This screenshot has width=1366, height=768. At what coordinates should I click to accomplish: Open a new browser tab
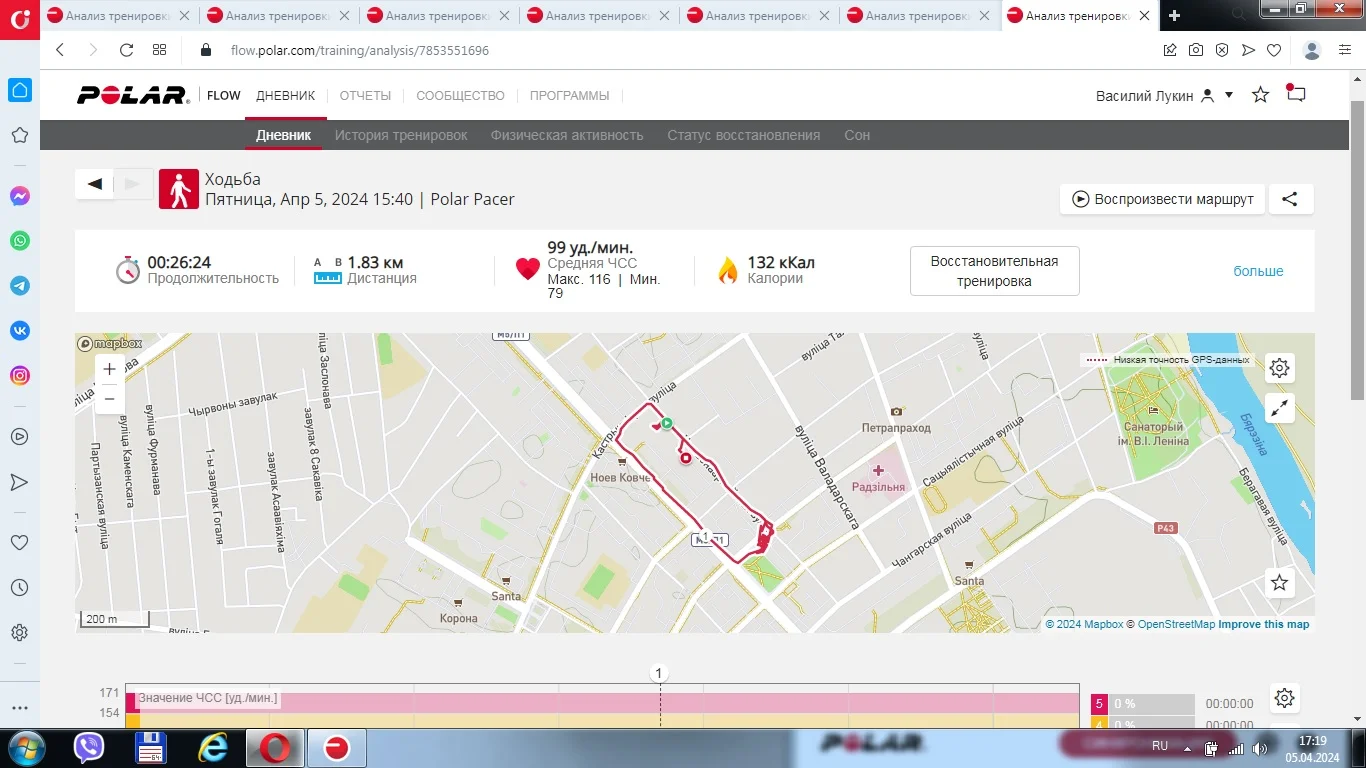(1174, 15)
